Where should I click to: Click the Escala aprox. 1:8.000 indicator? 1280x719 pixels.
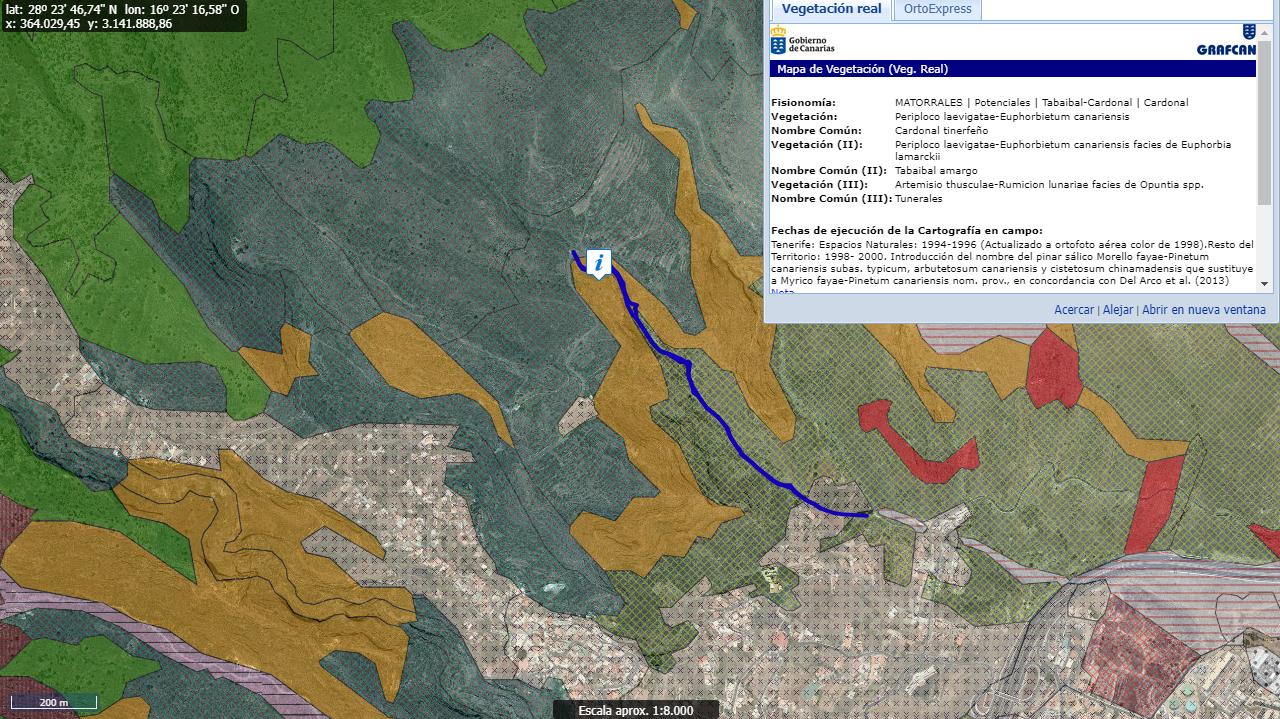(x=636, y=710)
